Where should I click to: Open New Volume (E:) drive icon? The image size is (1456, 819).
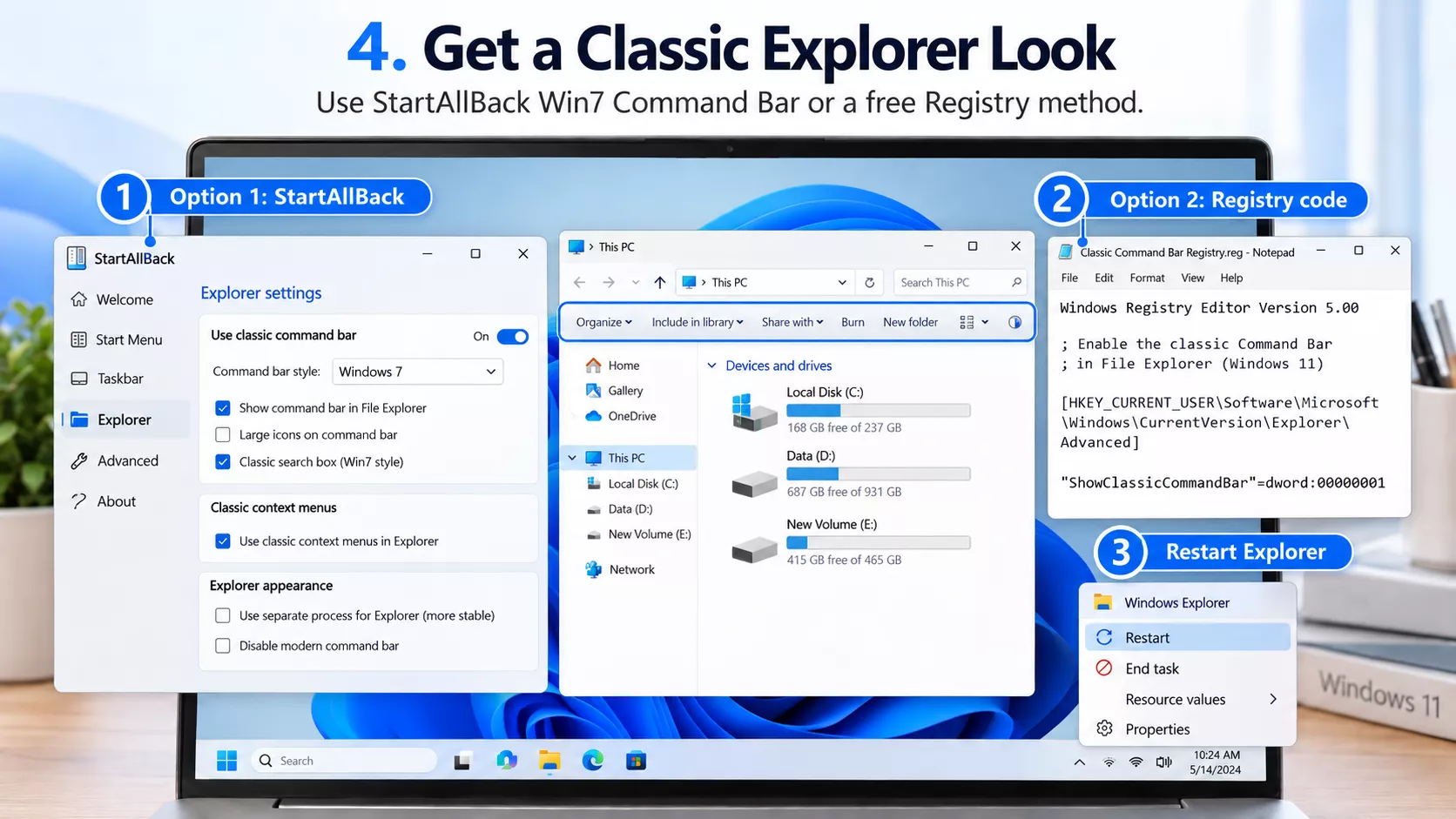click(754, 549)
